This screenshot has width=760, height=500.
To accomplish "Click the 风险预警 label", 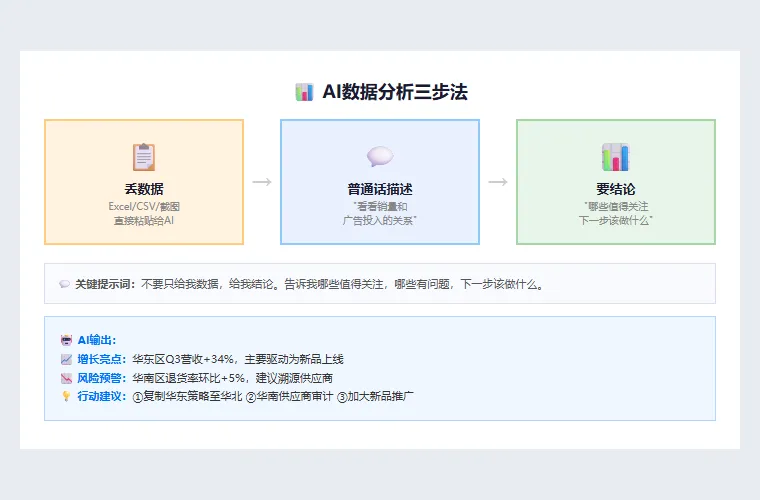I will (100, 378).
